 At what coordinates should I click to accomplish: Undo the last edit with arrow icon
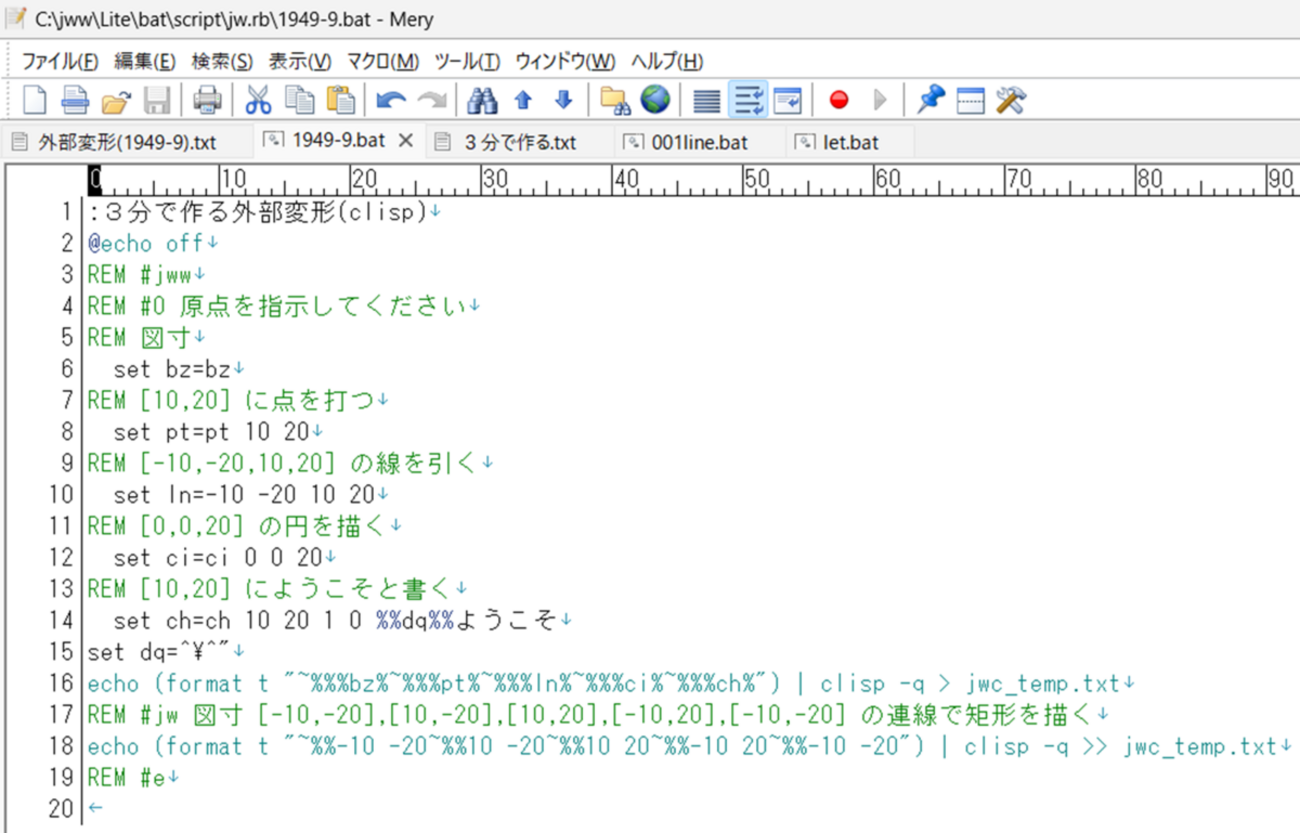(391, 100)
